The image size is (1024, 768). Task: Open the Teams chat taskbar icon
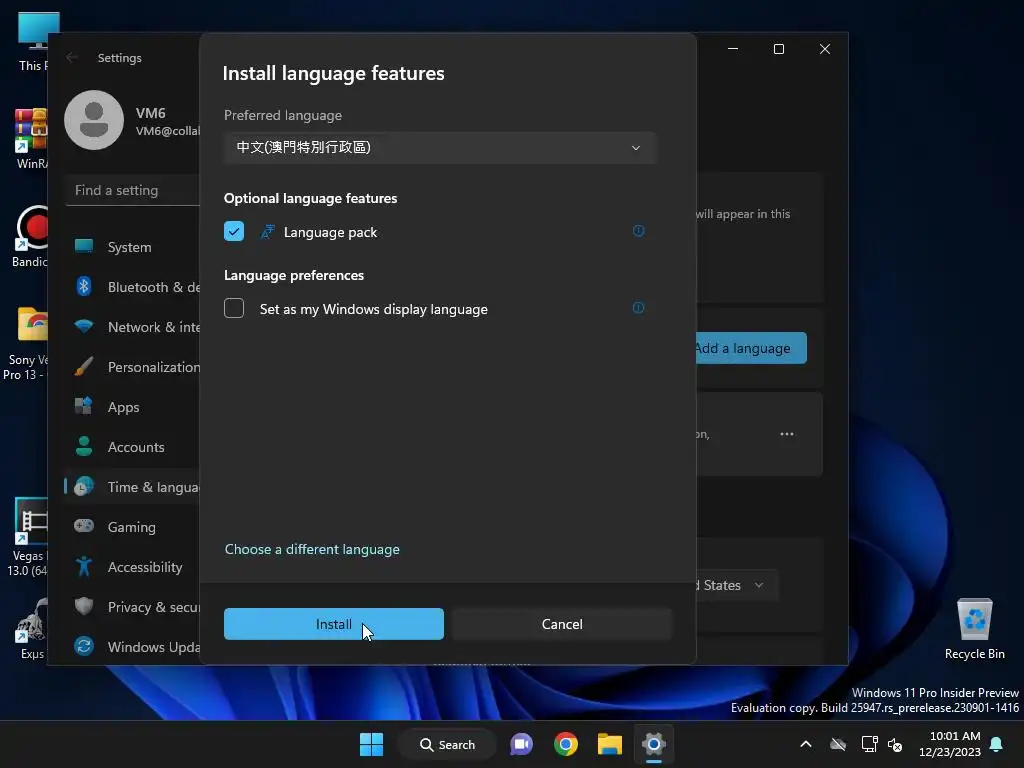[521, 744]
